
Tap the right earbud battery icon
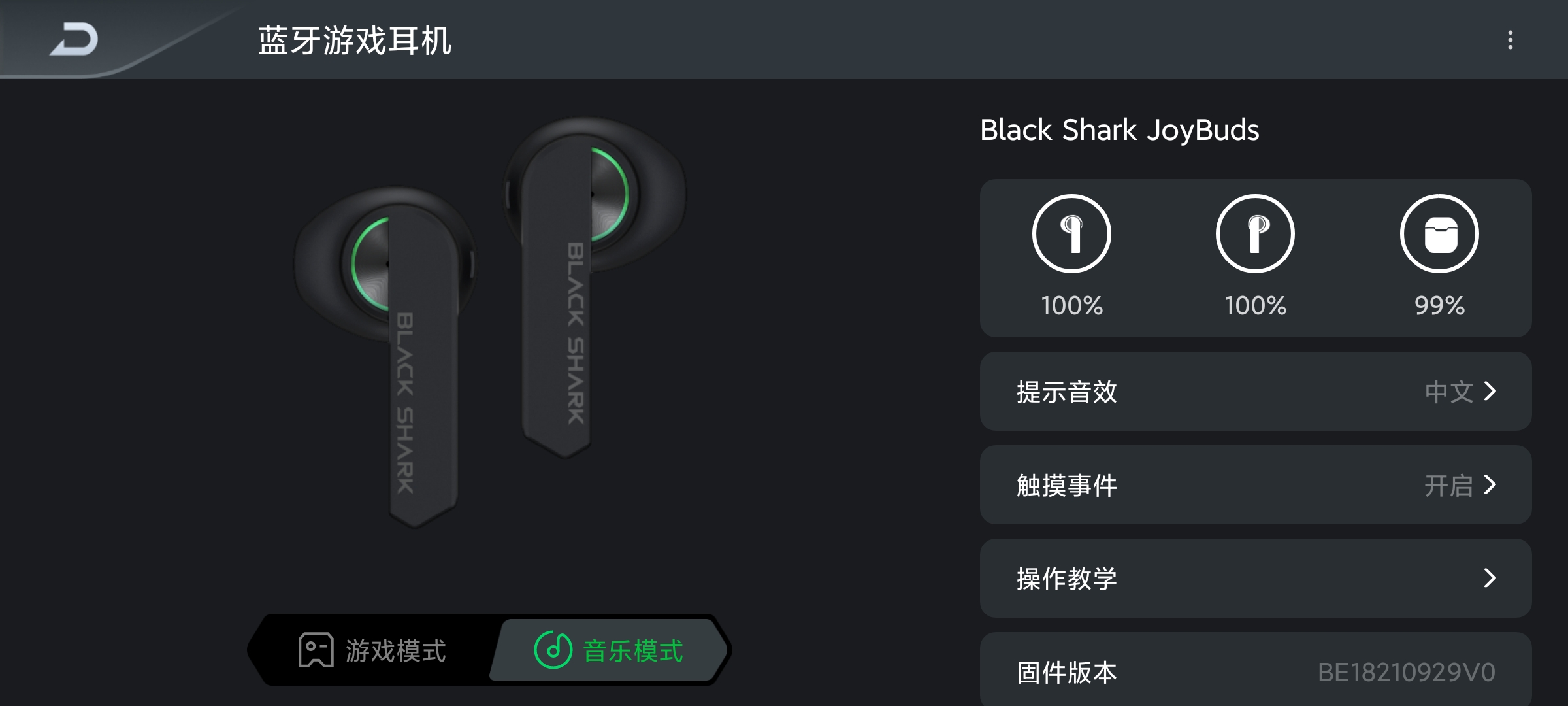(x=1255, y=233)
